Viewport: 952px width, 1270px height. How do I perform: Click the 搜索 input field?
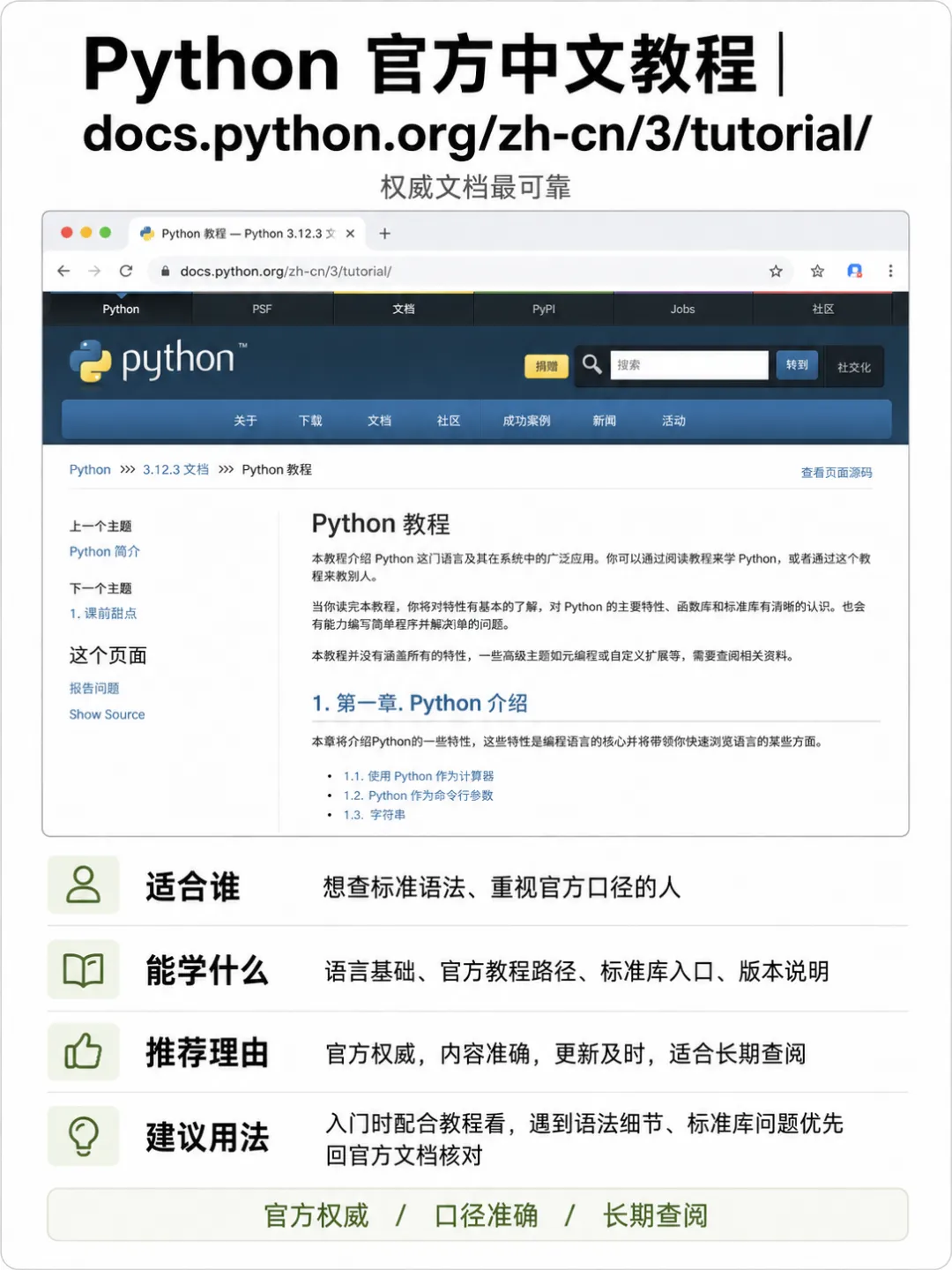click(689, 365)
